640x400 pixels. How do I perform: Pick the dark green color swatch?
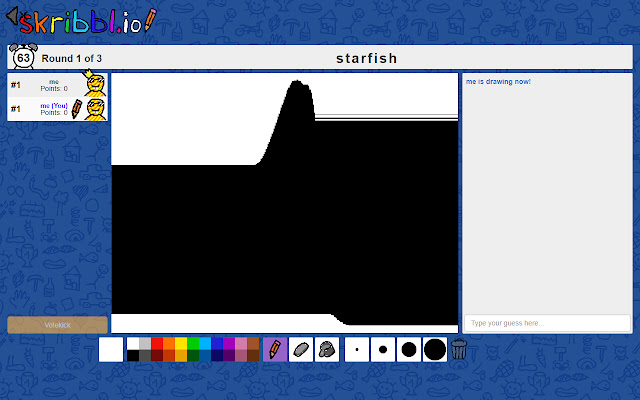[193, 356]
